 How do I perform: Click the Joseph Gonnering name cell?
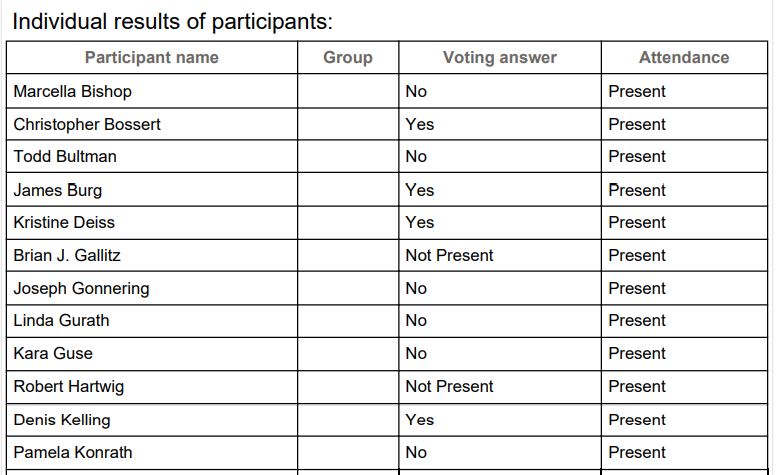(x=151, y=288)
